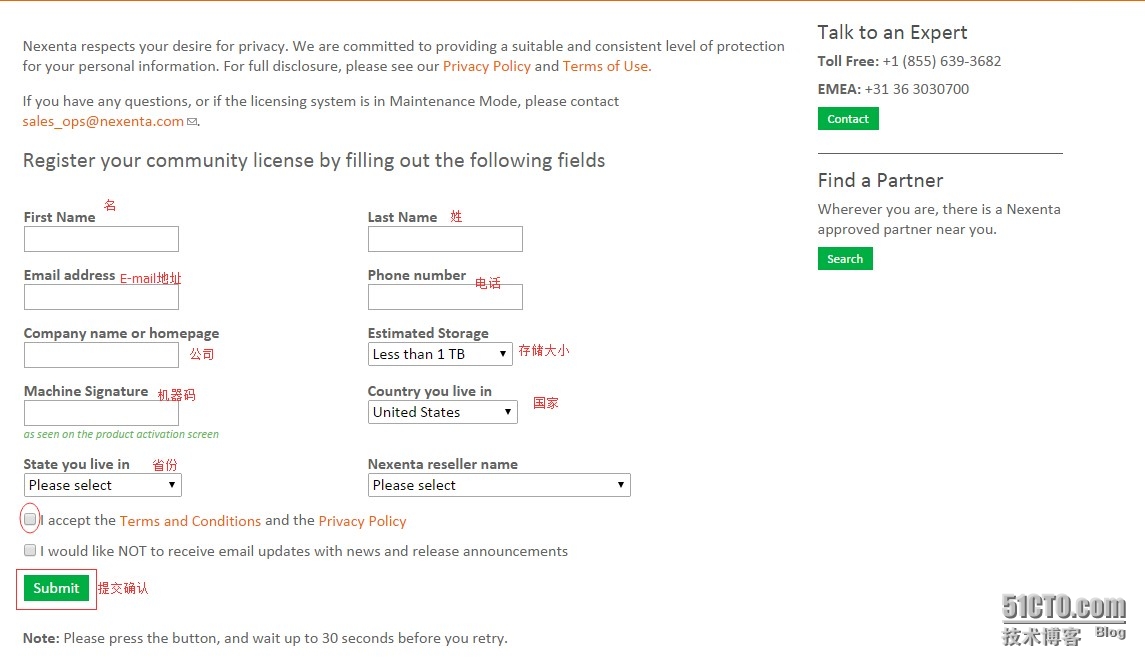This screenshot has width=1145, height=665.
Task: Open the State you live in selector
Action: pos(102,485)
